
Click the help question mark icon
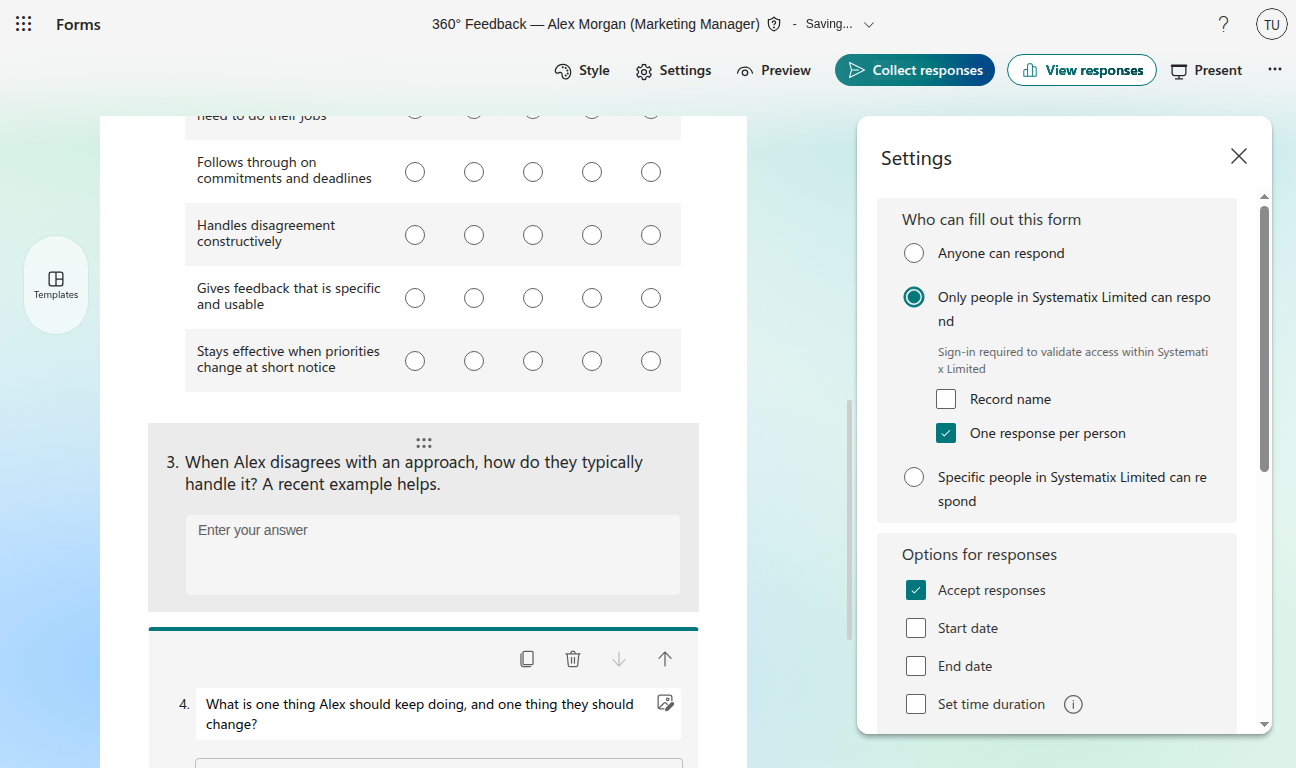[x=1223, y=24]
